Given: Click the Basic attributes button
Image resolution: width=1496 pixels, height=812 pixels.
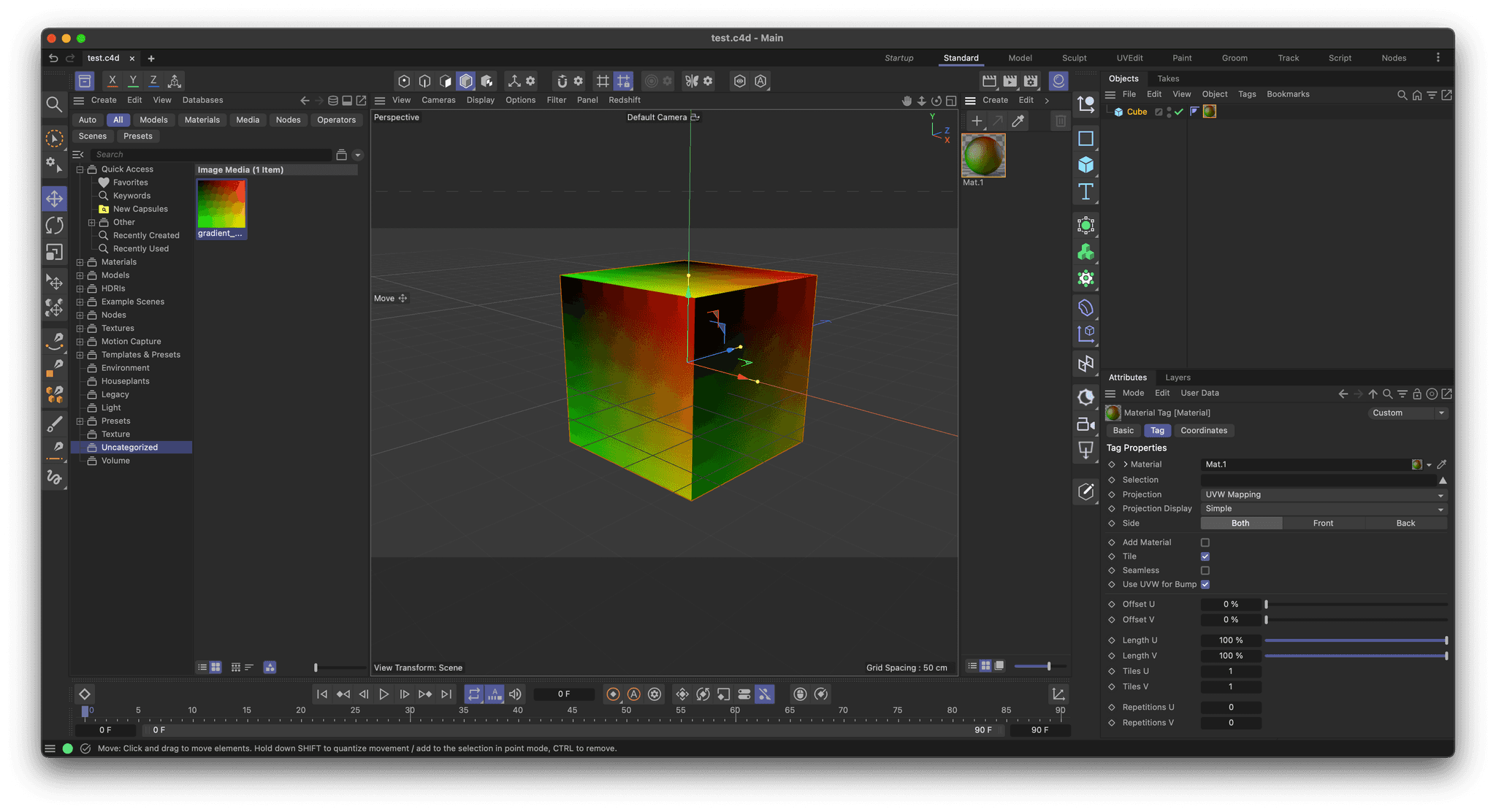Looking at the screenshot, I should point(1123,431).
